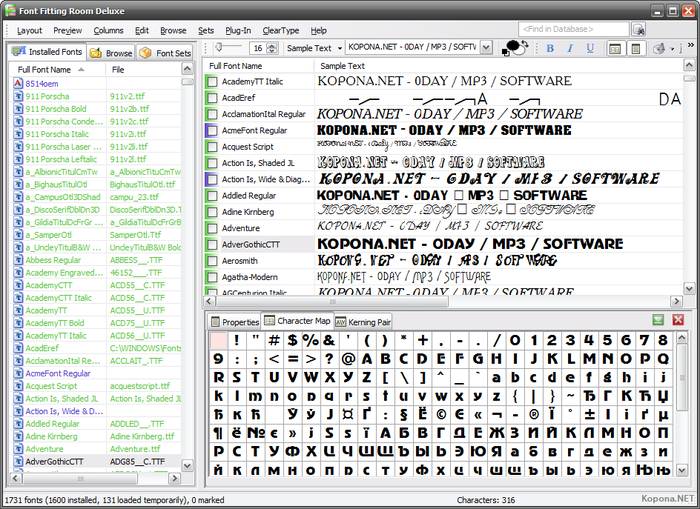Click the printer icon in toolbar
700x509 pixels.
click(x=660, y=48)
